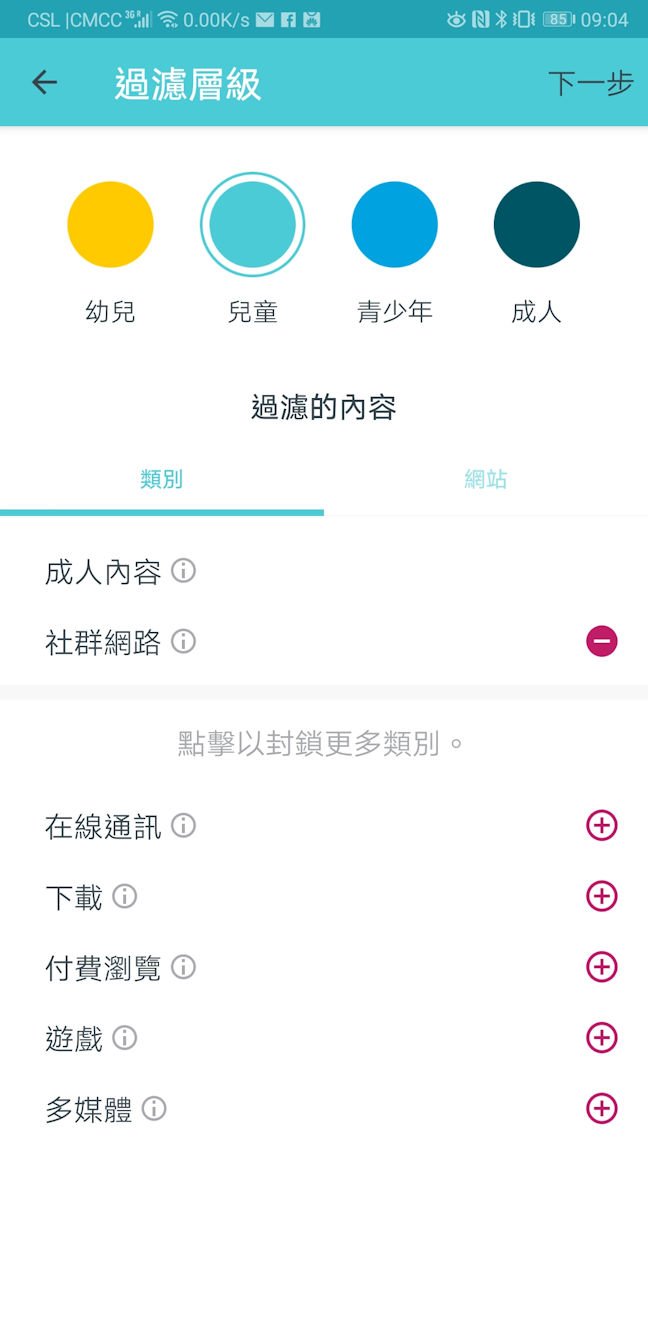Open info icon beside 社群網路

(x=183, y=641)
